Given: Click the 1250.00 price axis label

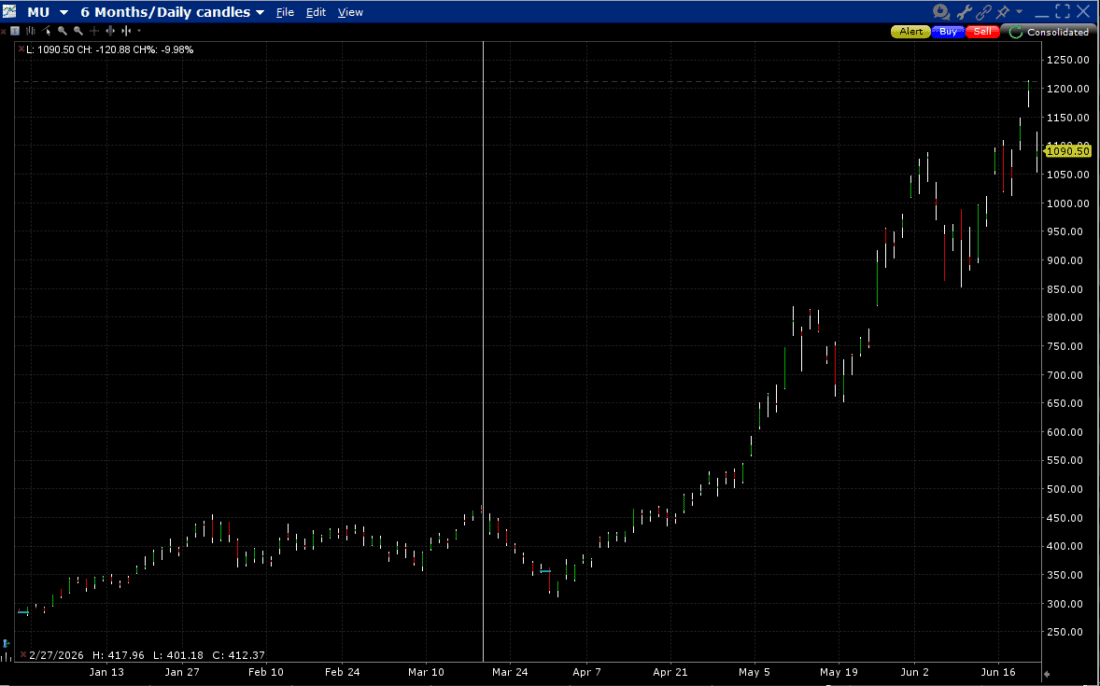Looking at the screenshot, I should [1070, 60].
